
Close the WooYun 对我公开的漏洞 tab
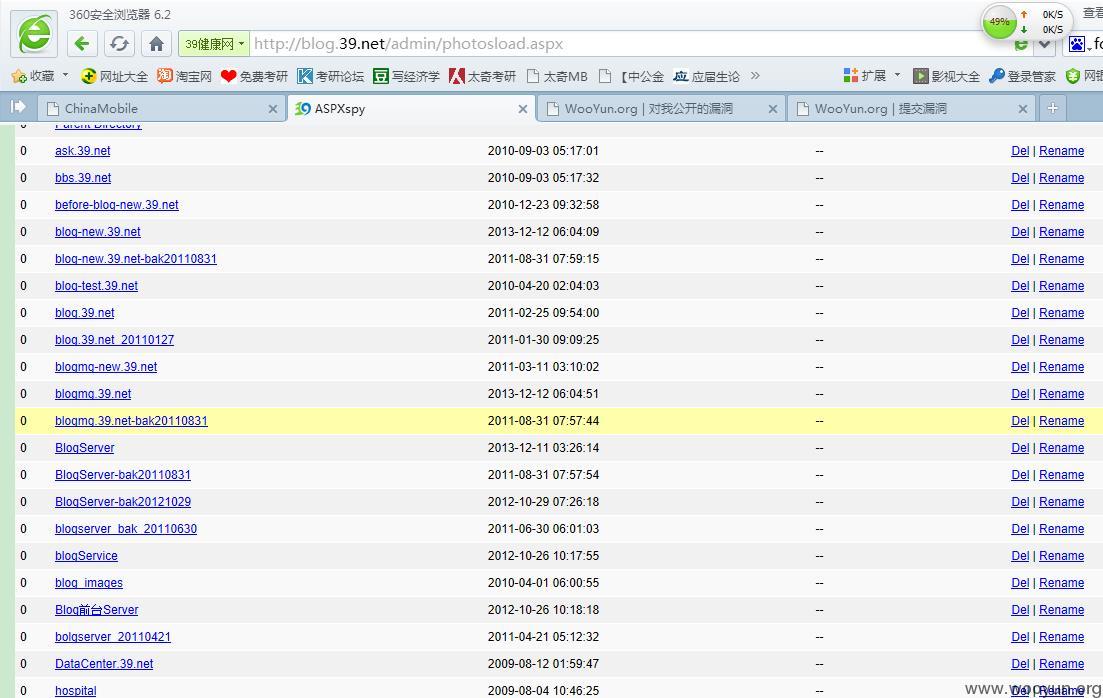[772, 109]
